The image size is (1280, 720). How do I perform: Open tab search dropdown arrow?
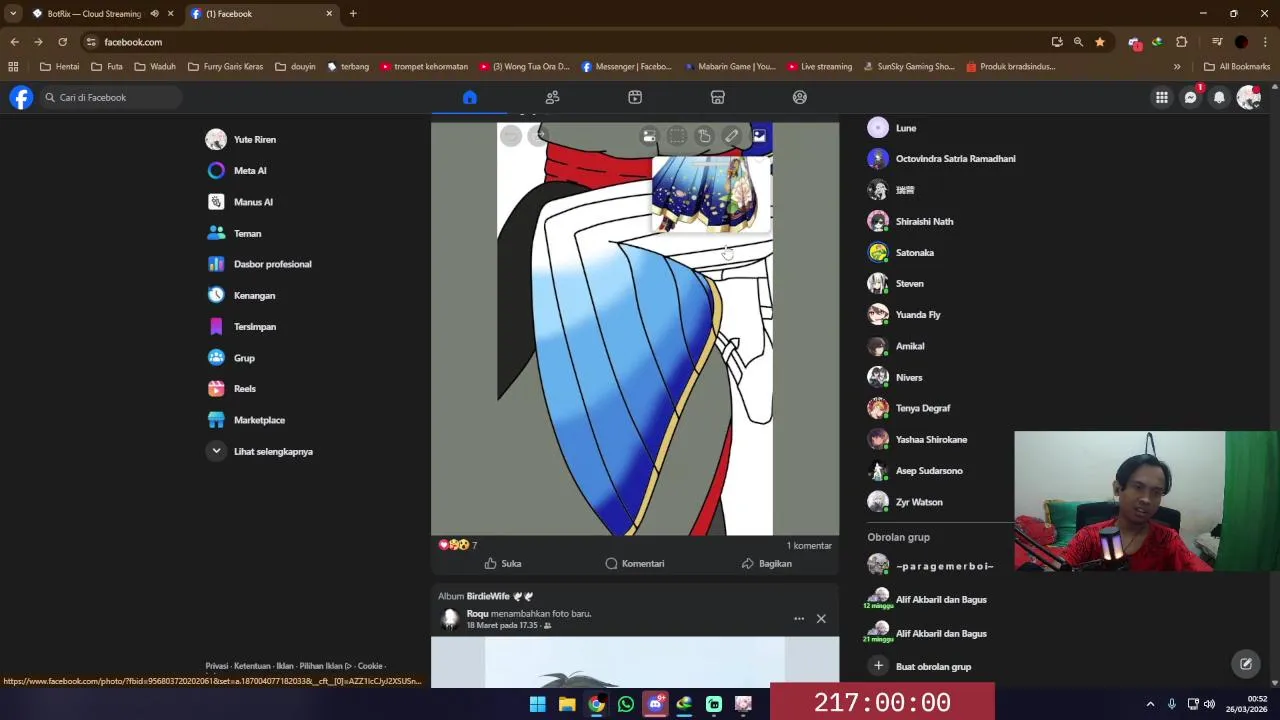pyautogui.click(x=13, y=14)
